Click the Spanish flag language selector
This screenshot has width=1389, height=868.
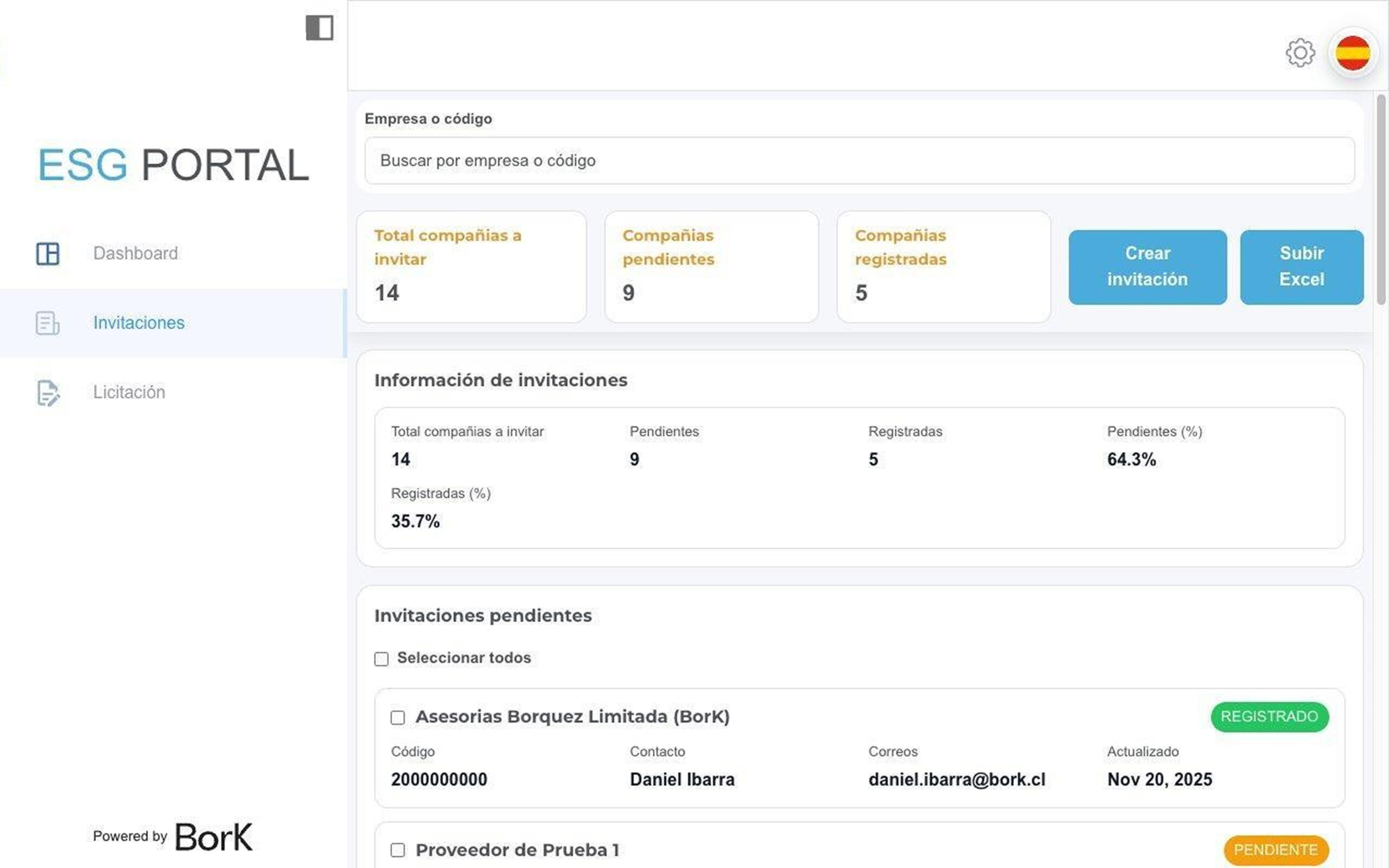tap(1352, 53)
